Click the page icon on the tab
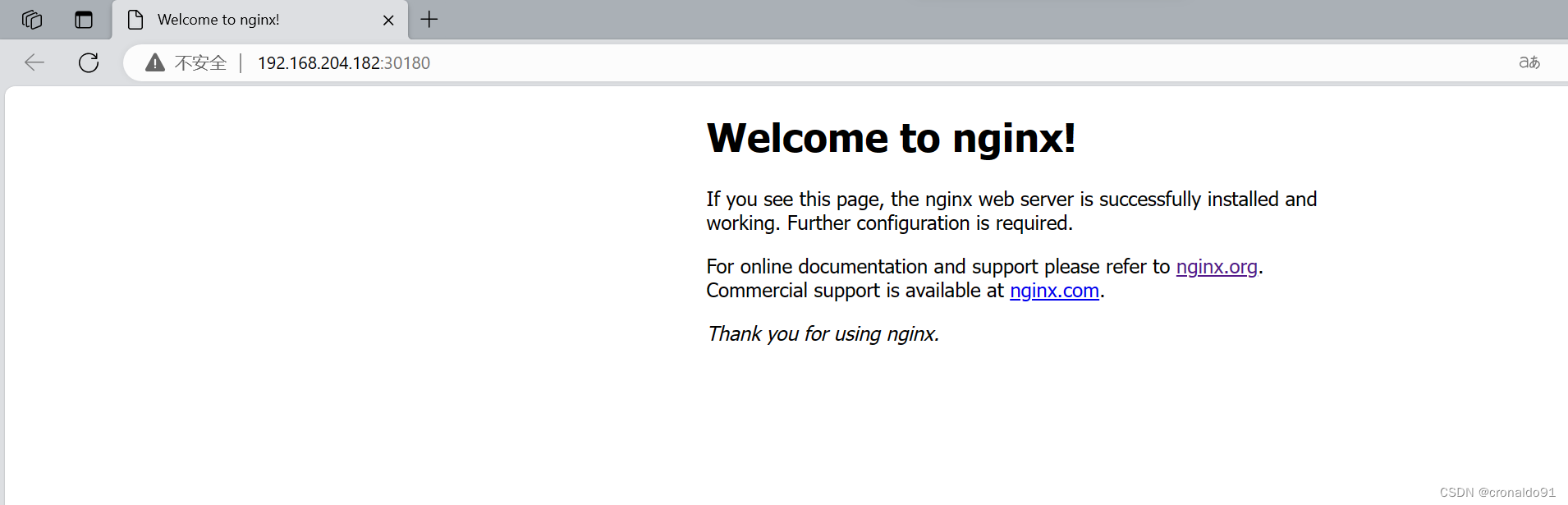Viewport: 1568px width, 505px height. 135,20
